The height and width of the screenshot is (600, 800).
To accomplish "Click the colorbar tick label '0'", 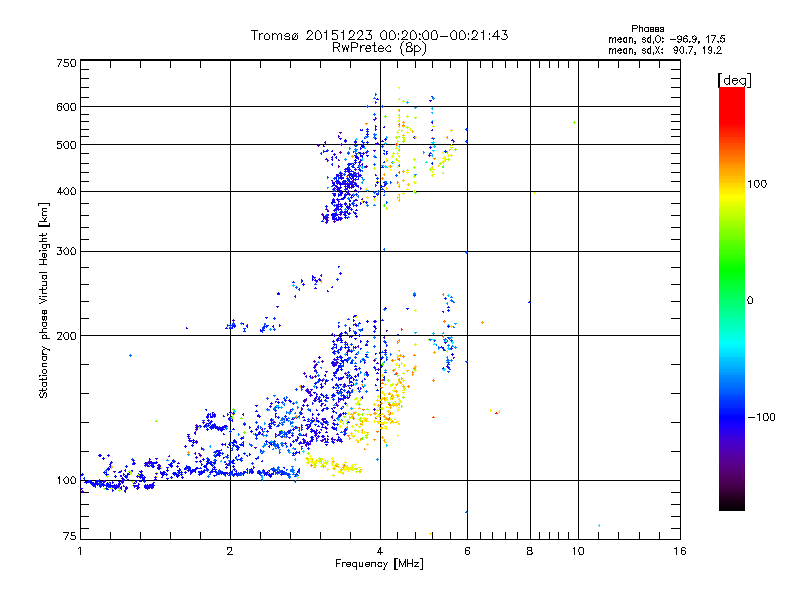I will (x=750, y=300).
